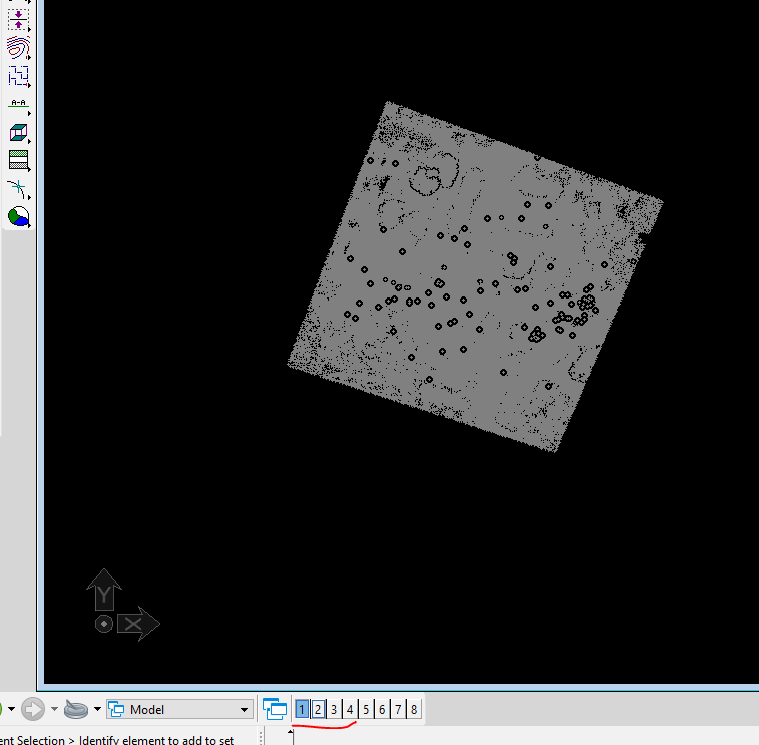This screenshot has width=759, height=745.
Task: Open dropdown arrow beside forward arrow button
Action: (x=54, y=710)
